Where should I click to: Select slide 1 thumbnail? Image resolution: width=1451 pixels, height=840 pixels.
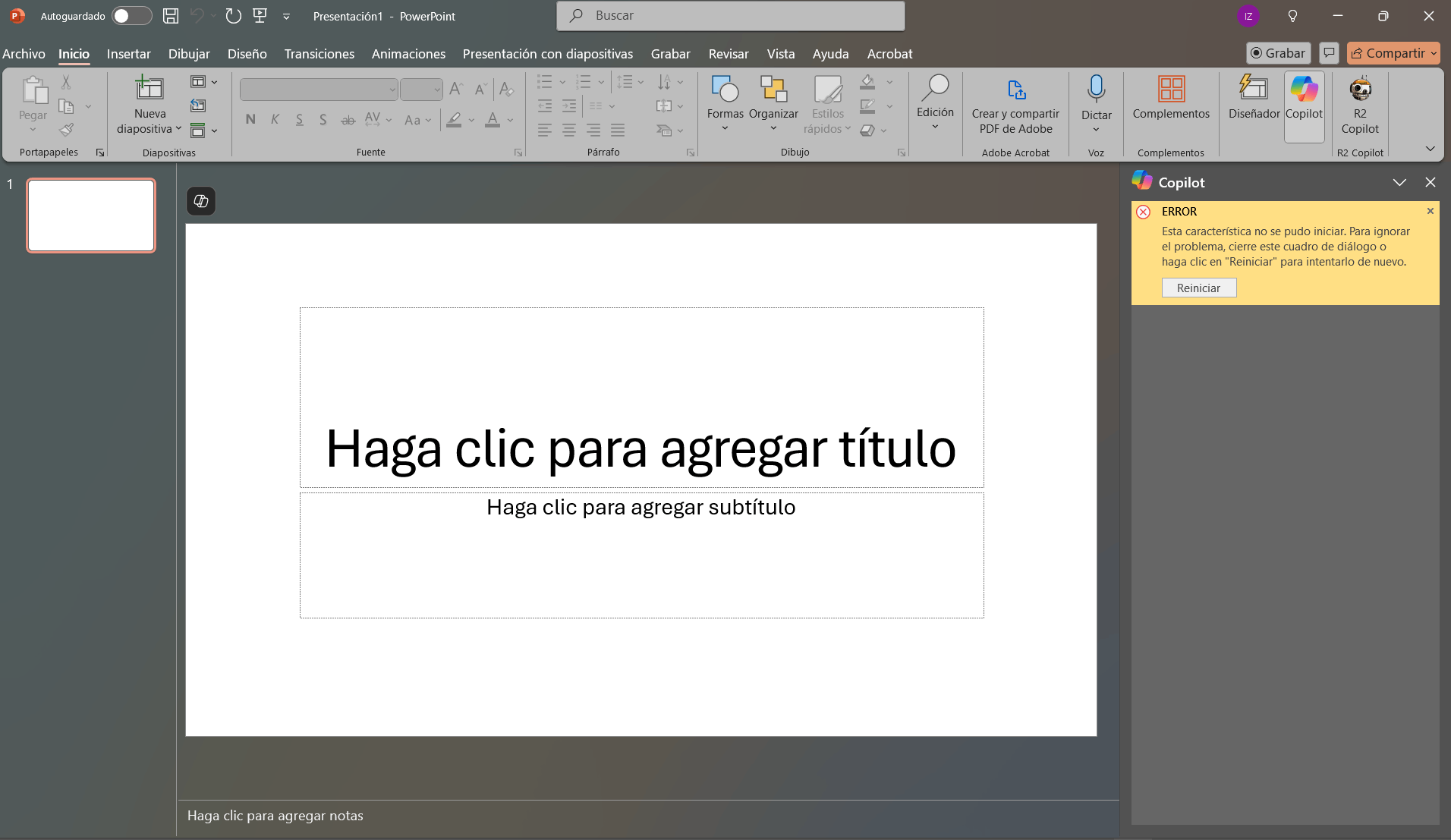click(91, 216)
